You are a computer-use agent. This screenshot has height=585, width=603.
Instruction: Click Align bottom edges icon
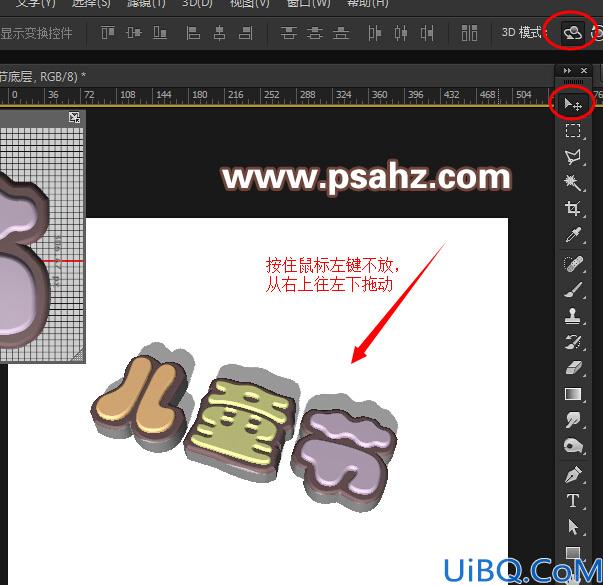coord(160,33)
